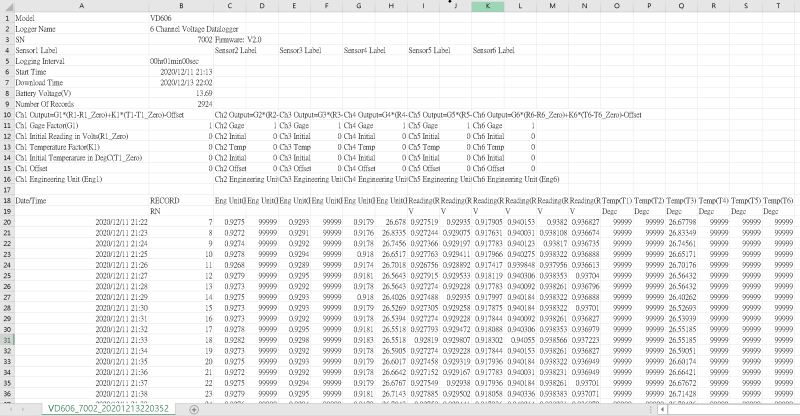Viewport: 800px width, 416px height.
Task: Select the battery voltage value 13.69
Action: pos(199,92)
